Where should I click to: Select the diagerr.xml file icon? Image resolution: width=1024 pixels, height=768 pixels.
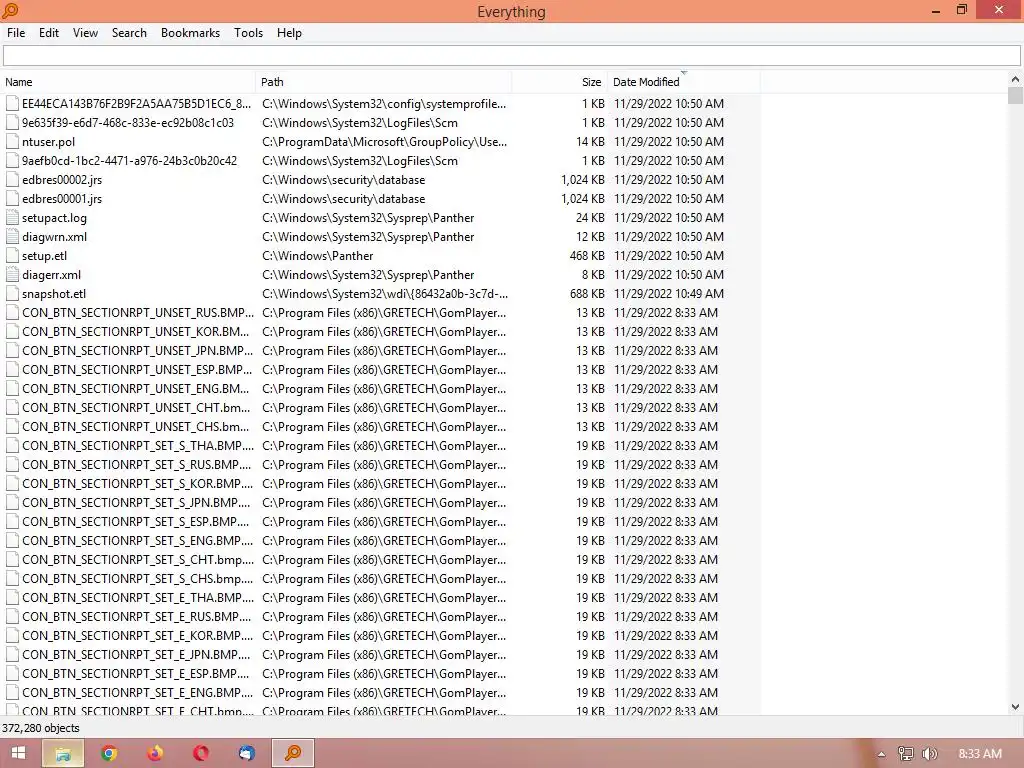(12, 275)
